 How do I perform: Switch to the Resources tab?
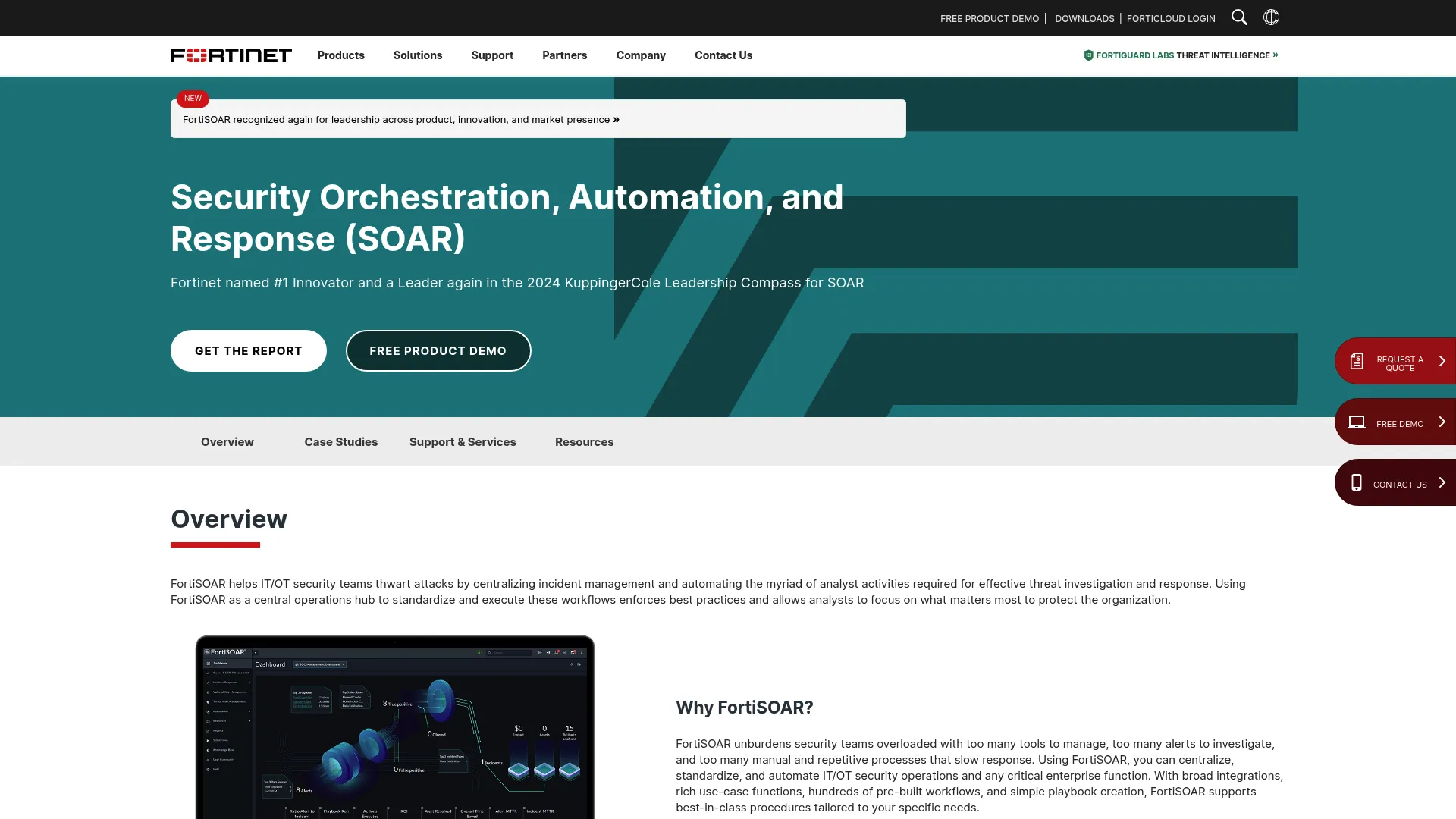pos(585,442)
